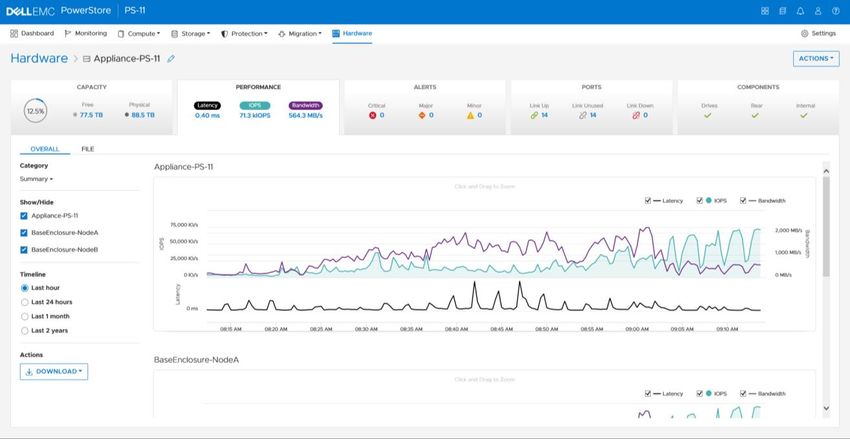Uncheck the Appliance-PS-11 show/hide checkbox
Image resolution: width=850 pixels, height=439 pixels.
tap(24, 216)
